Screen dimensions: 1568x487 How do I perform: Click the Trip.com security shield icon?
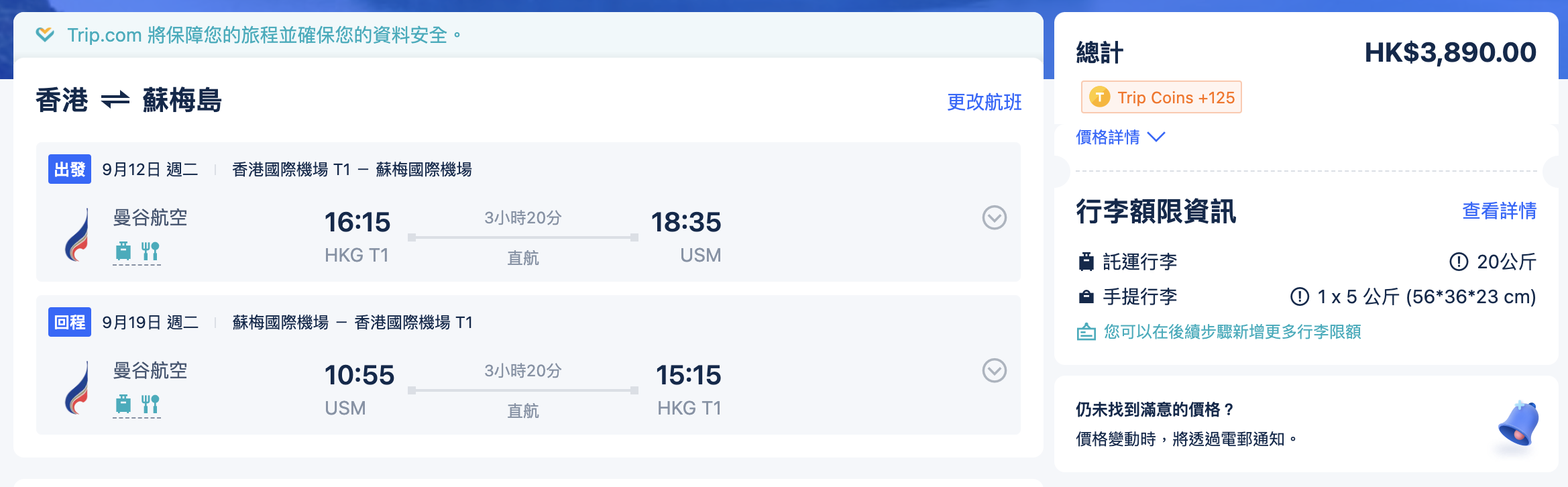pyautogui.click(x=45, y=34)
